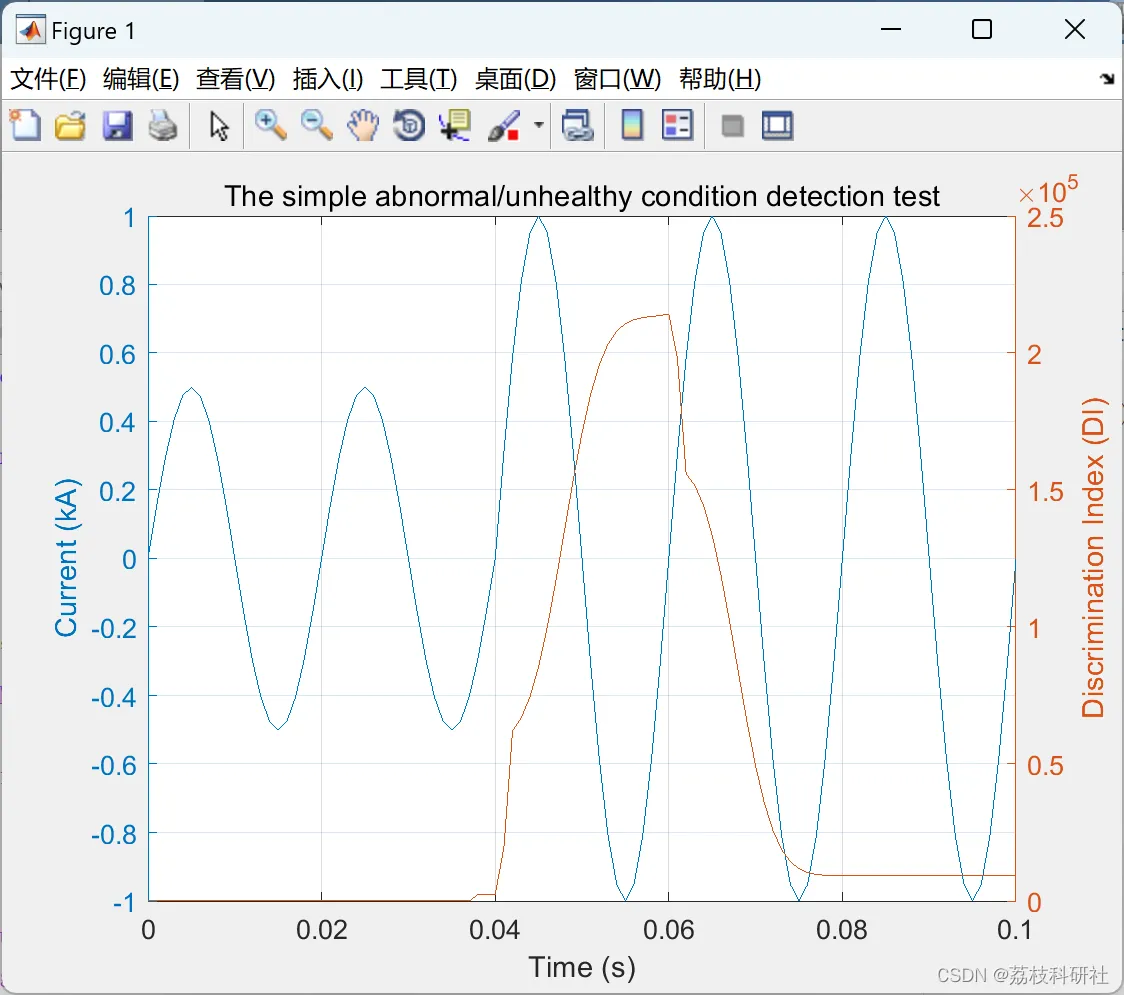
Task: Open the 插入(I) menu
Action: (328, 78)
